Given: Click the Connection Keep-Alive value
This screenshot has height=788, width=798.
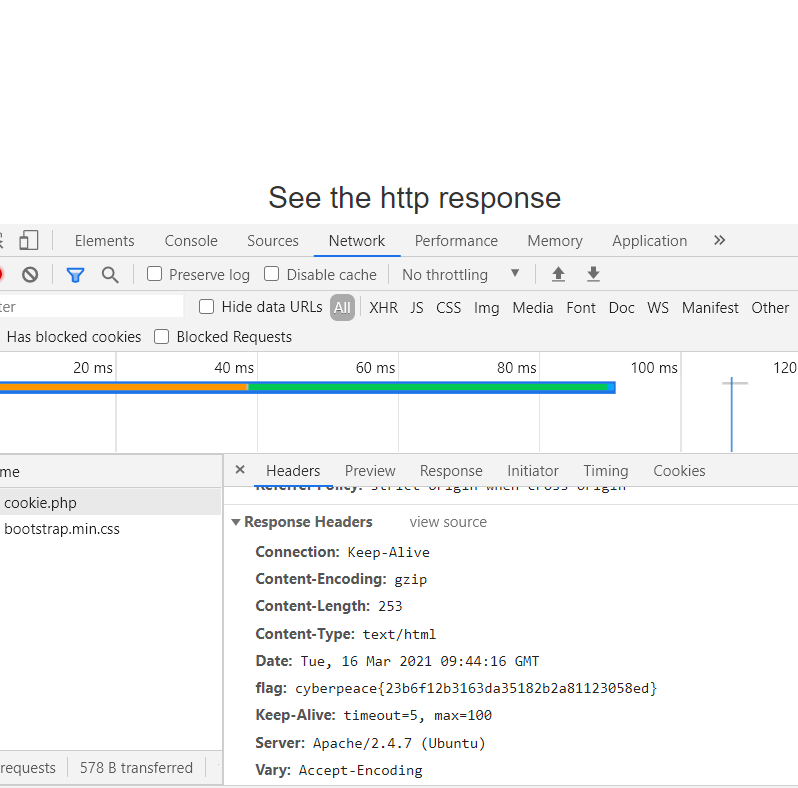Looking at the screenshot, I should (388, 552).
